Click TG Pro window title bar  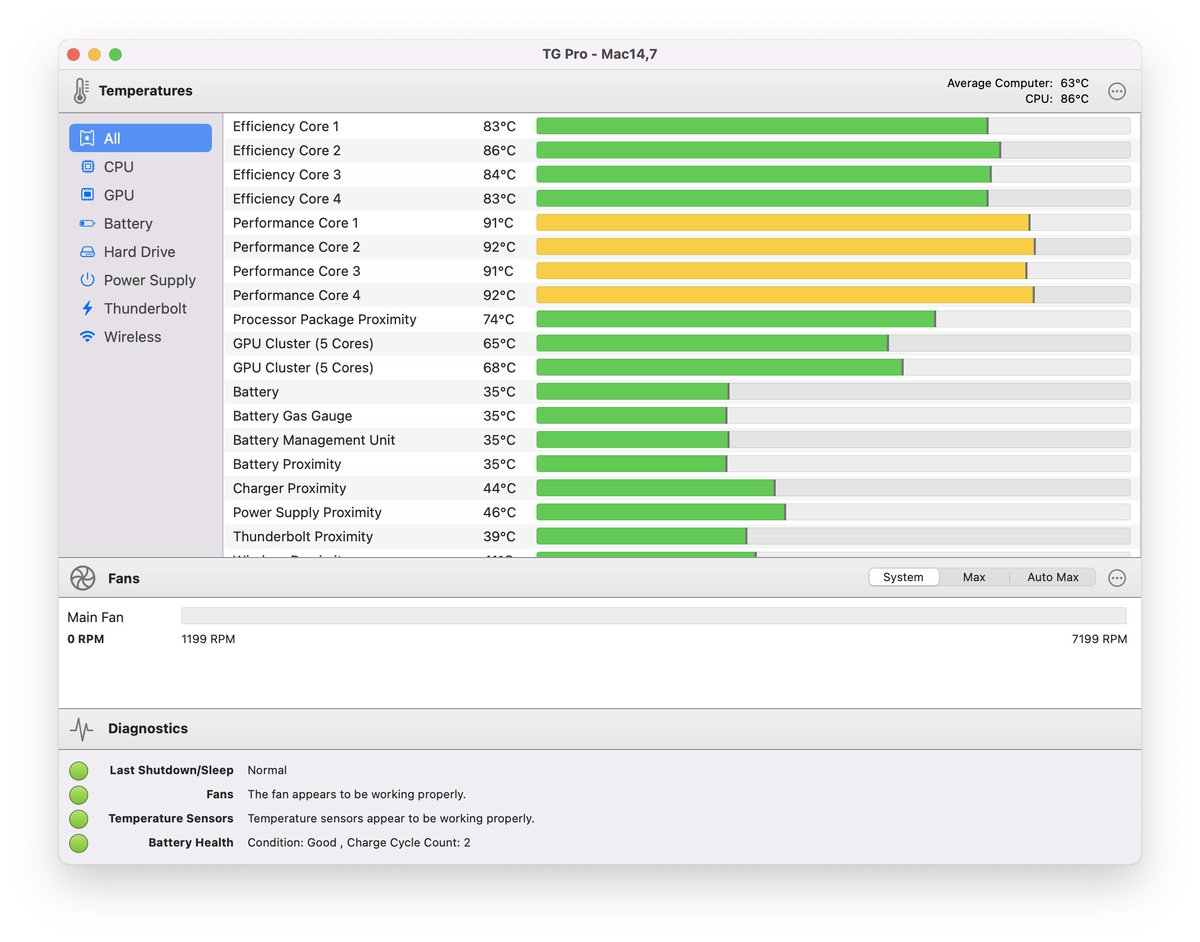[x=600, y=54]
